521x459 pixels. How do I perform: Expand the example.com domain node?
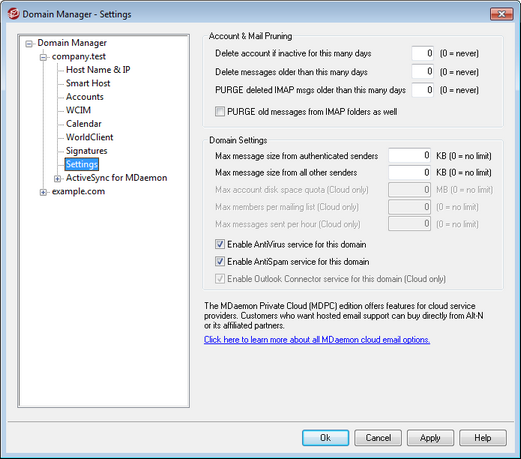tap(43, 192)
